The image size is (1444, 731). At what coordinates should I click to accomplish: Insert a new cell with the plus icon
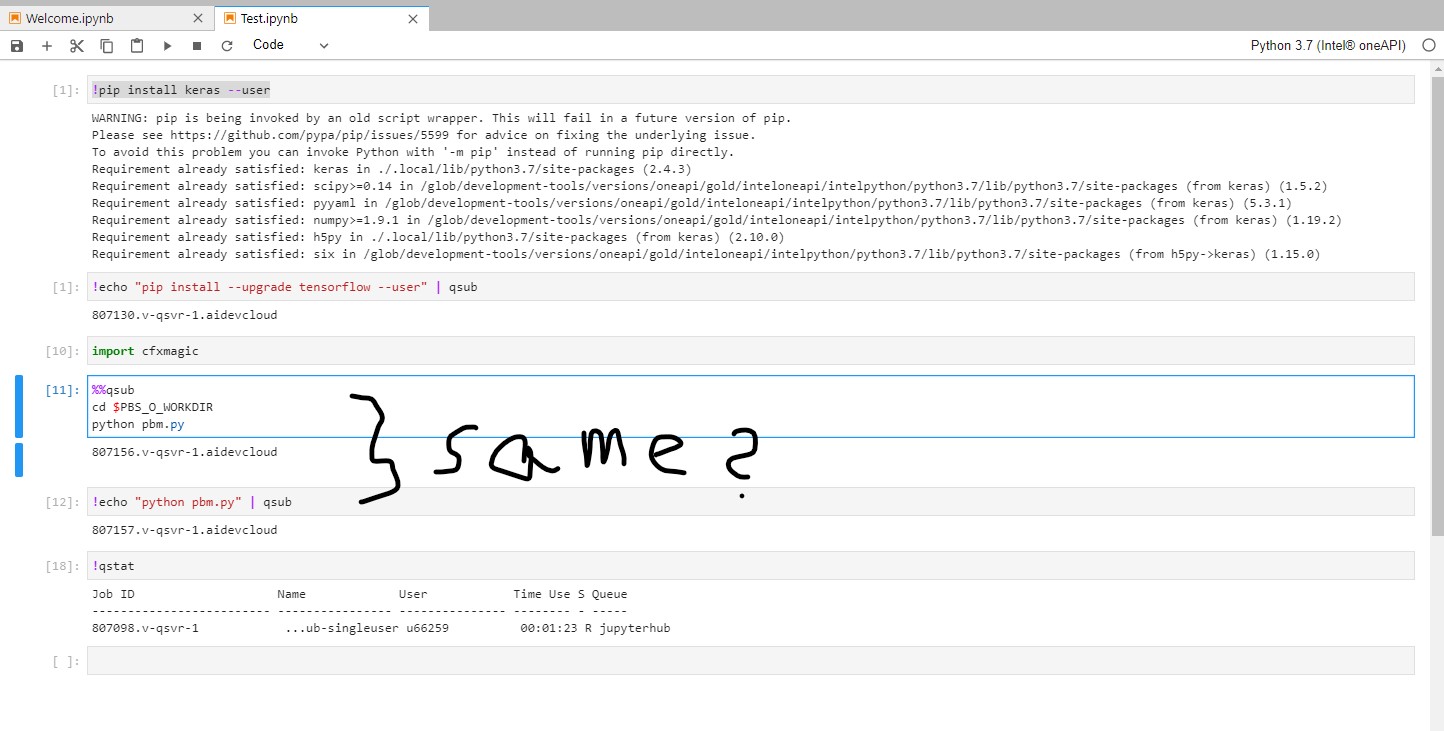46,45
